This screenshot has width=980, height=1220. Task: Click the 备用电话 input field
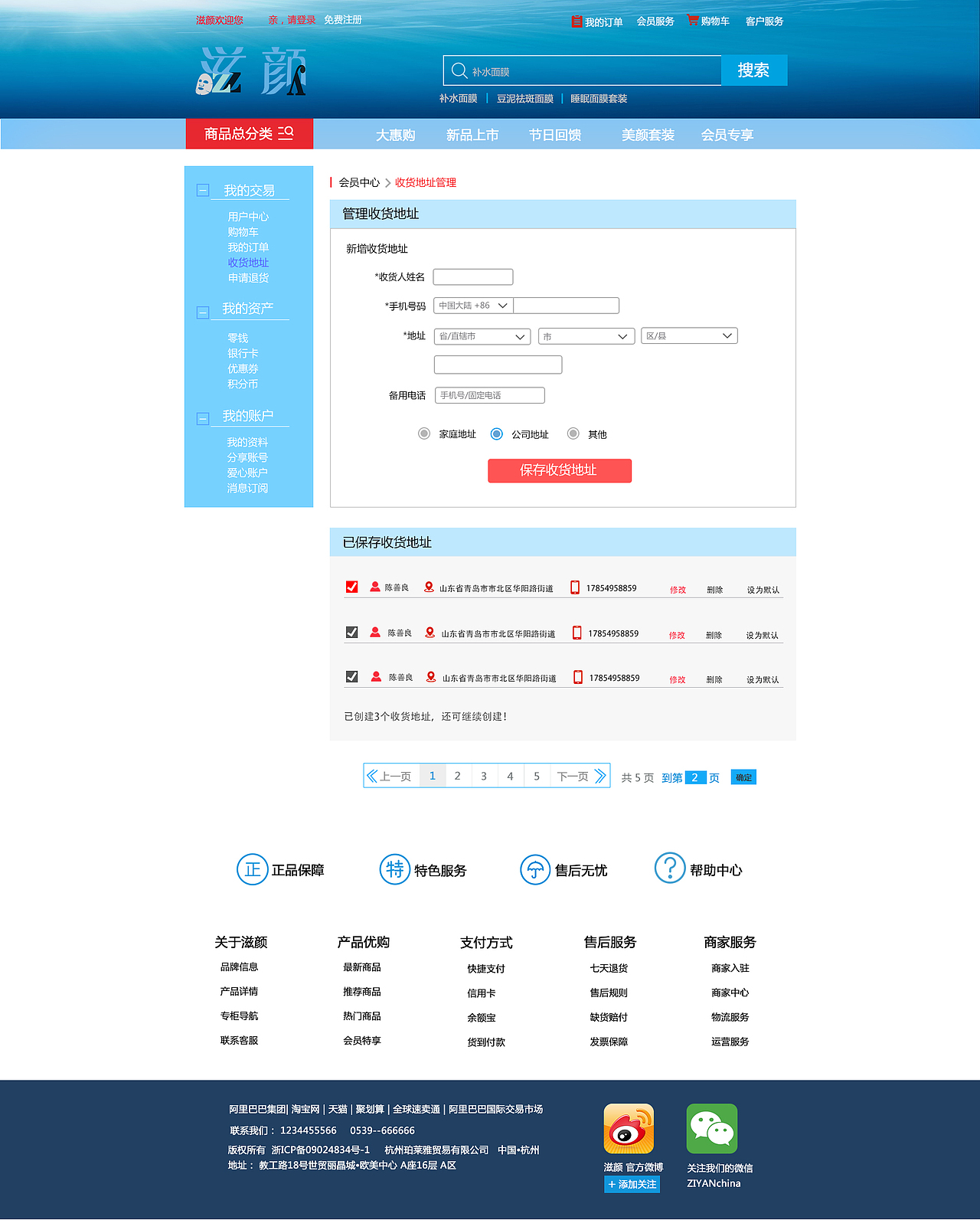click(x=490, y=395)
